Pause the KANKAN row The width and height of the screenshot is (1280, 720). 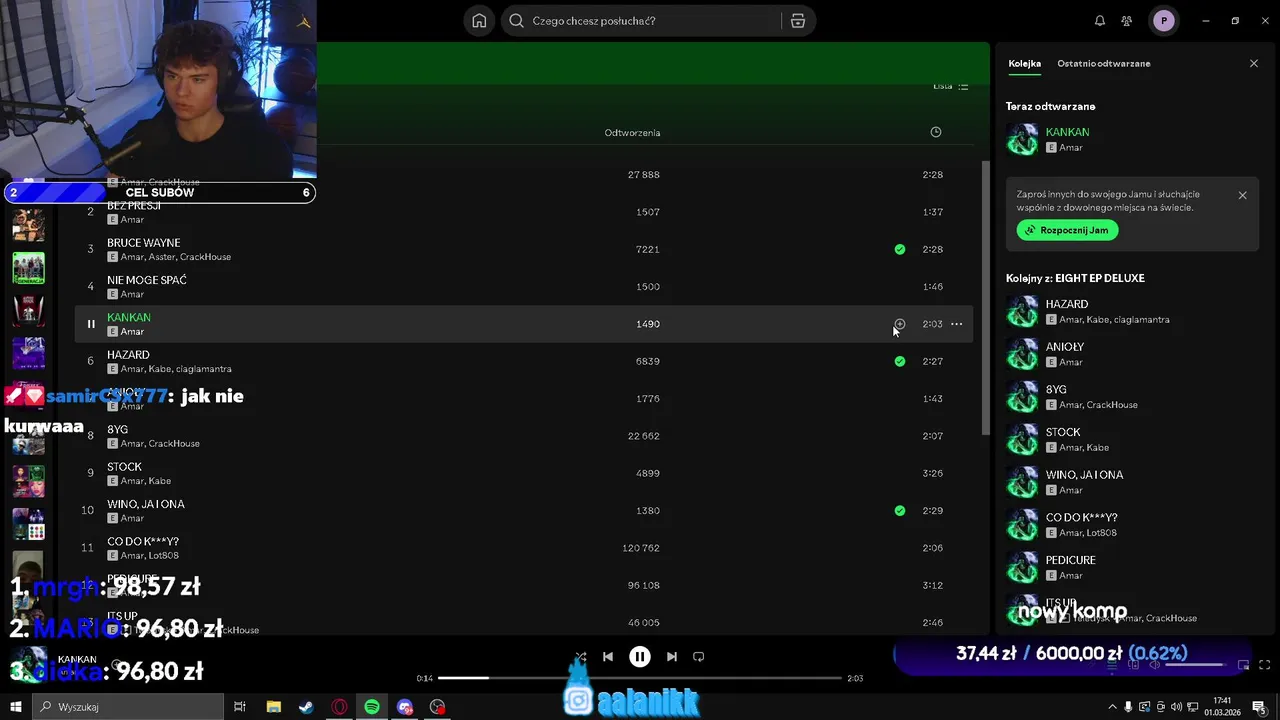(91, 324)
